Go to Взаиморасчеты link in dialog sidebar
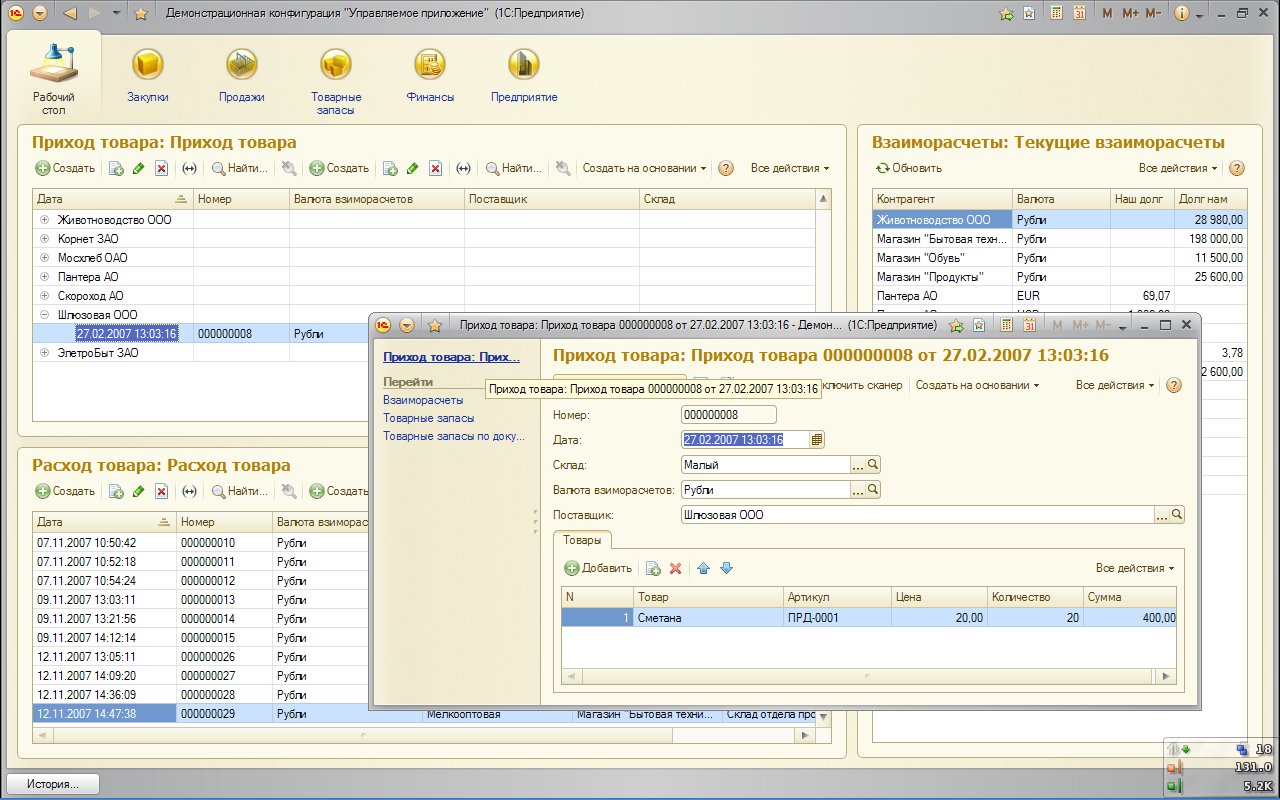The width and height of the screenshot is (1280, 800). [x=423, y=400]
